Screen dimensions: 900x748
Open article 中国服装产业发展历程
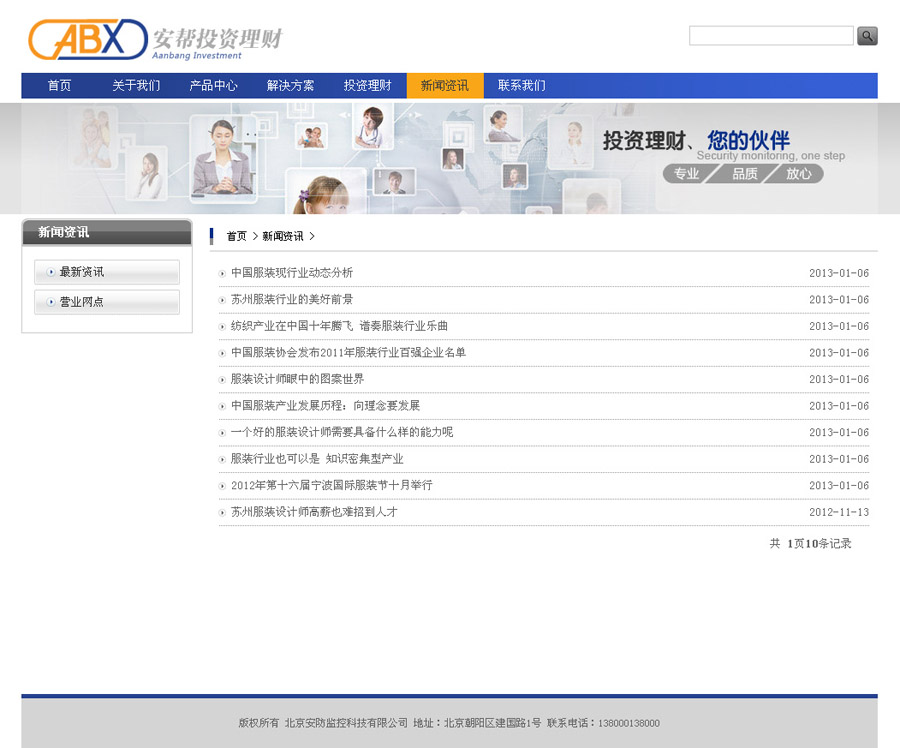point(325,405)
